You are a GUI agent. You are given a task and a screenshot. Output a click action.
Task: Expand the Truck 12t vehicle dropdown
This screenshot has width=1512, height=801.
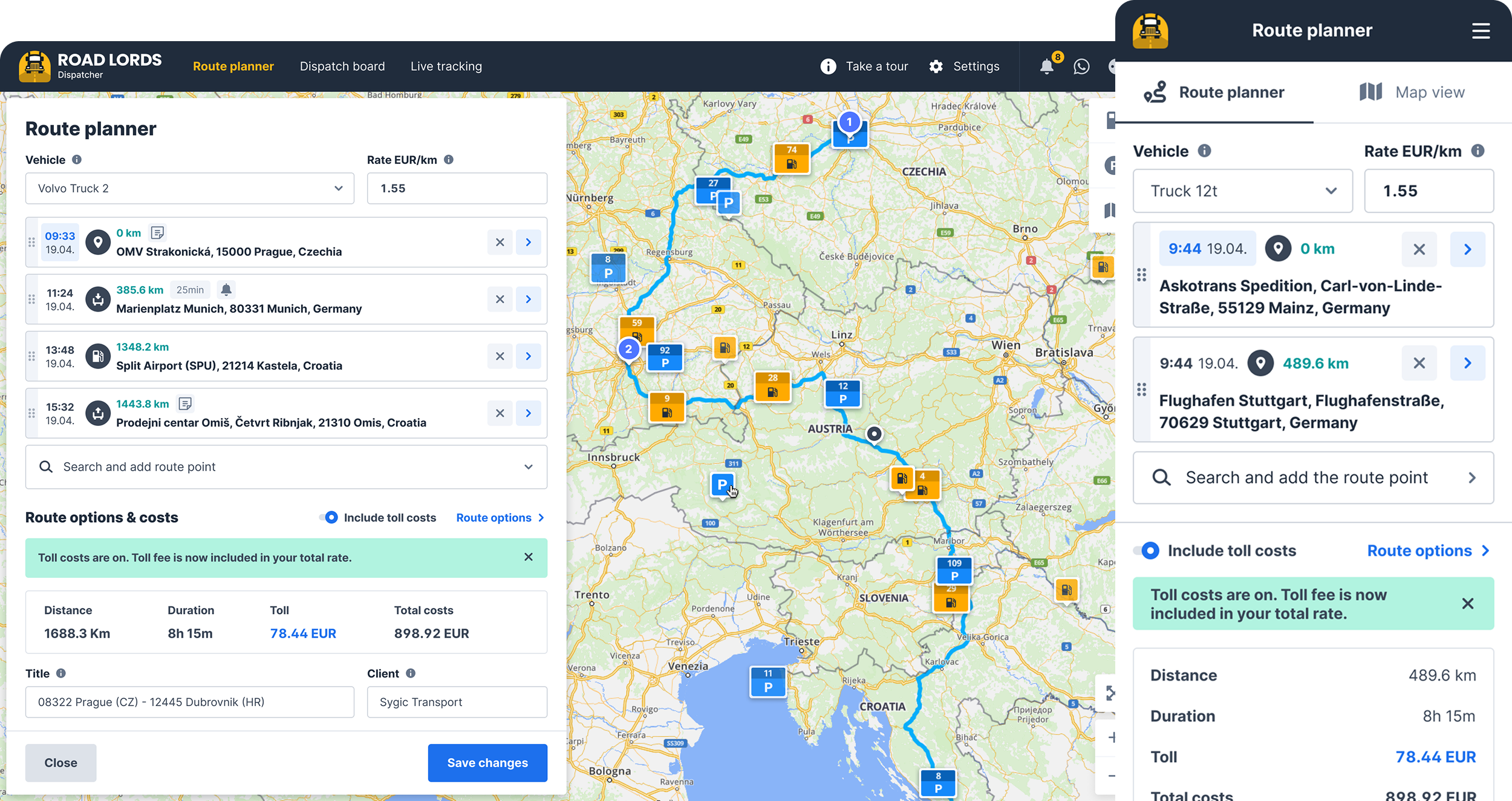point(1242,191)
